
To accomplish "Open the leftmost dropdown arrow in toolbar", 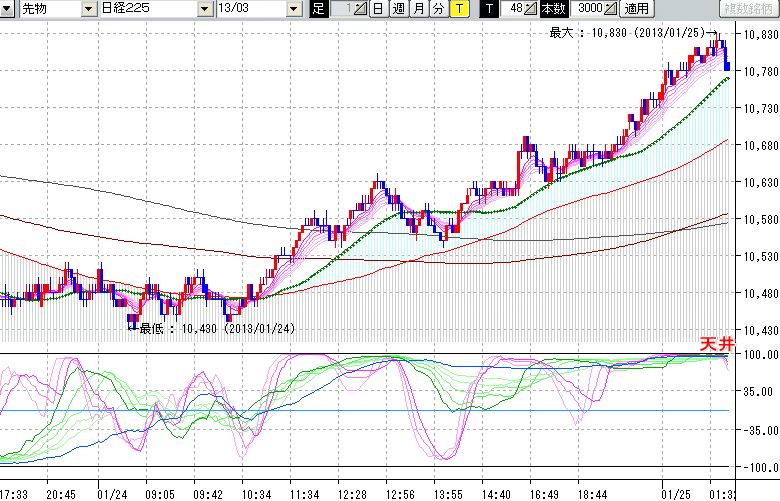I will 8,9.
